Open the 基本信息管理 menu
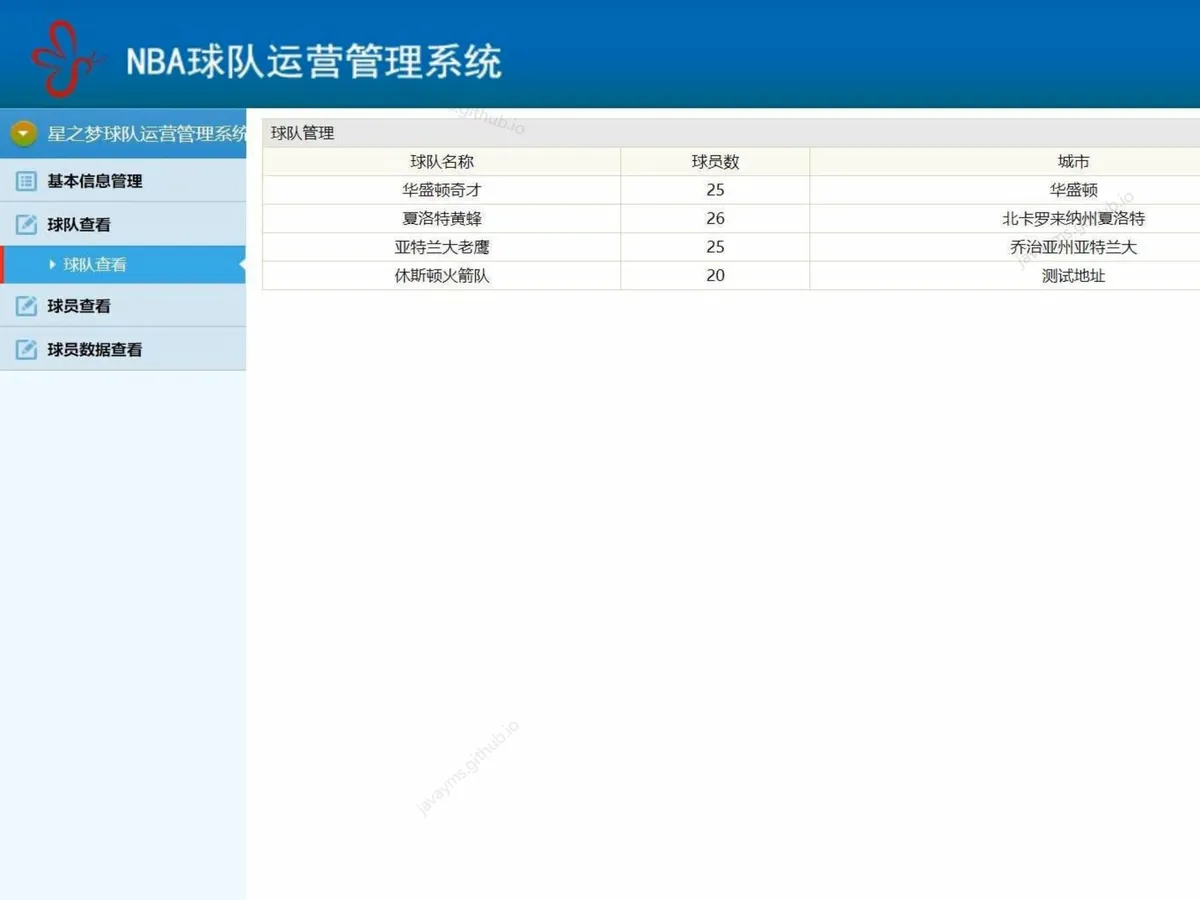The image size is (1200, 900). 123,181
